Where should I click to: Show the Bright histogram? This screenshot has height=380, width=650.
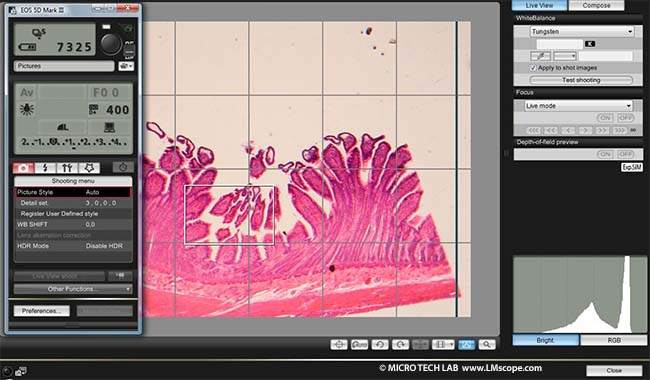546,340
